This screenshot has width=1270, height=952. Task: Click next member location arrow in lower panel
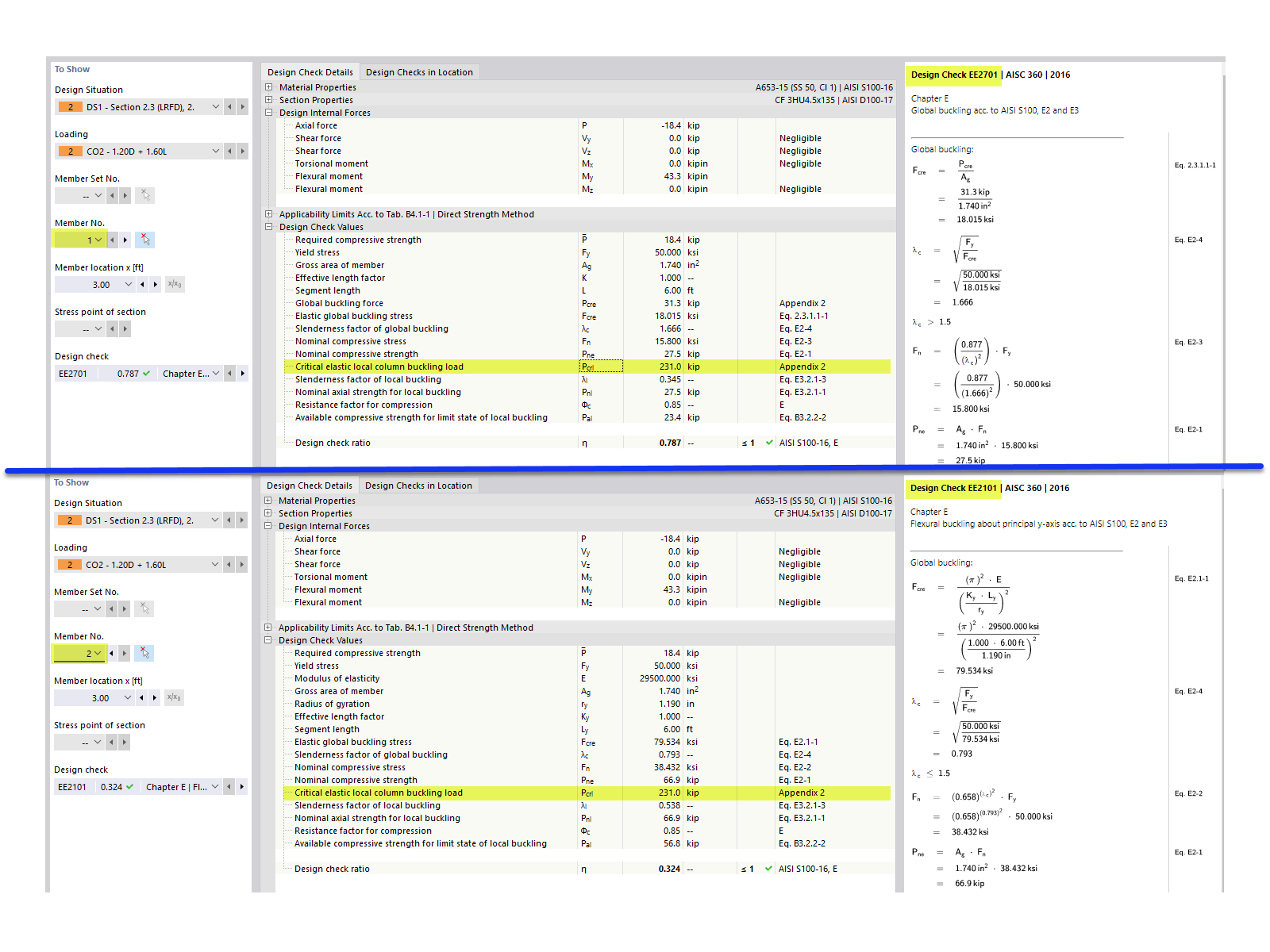[155, 697]
